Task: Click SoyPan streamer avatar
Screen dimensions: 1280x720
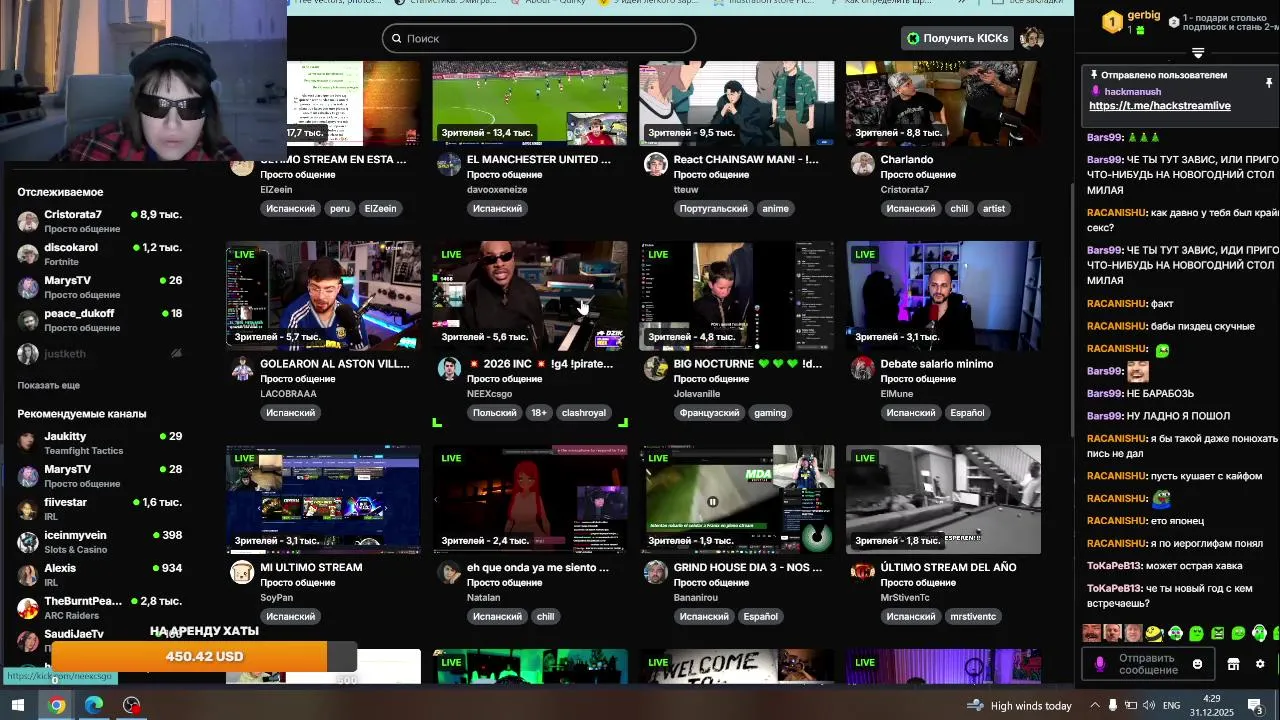Action: pos(242,572)
